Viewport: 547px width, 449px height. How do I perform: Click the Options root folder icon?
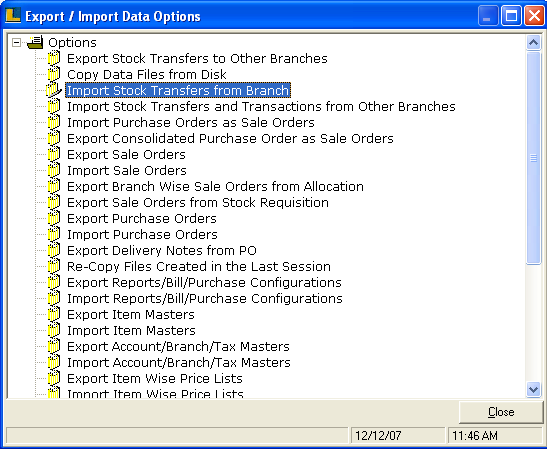click(x=36, y=42)
